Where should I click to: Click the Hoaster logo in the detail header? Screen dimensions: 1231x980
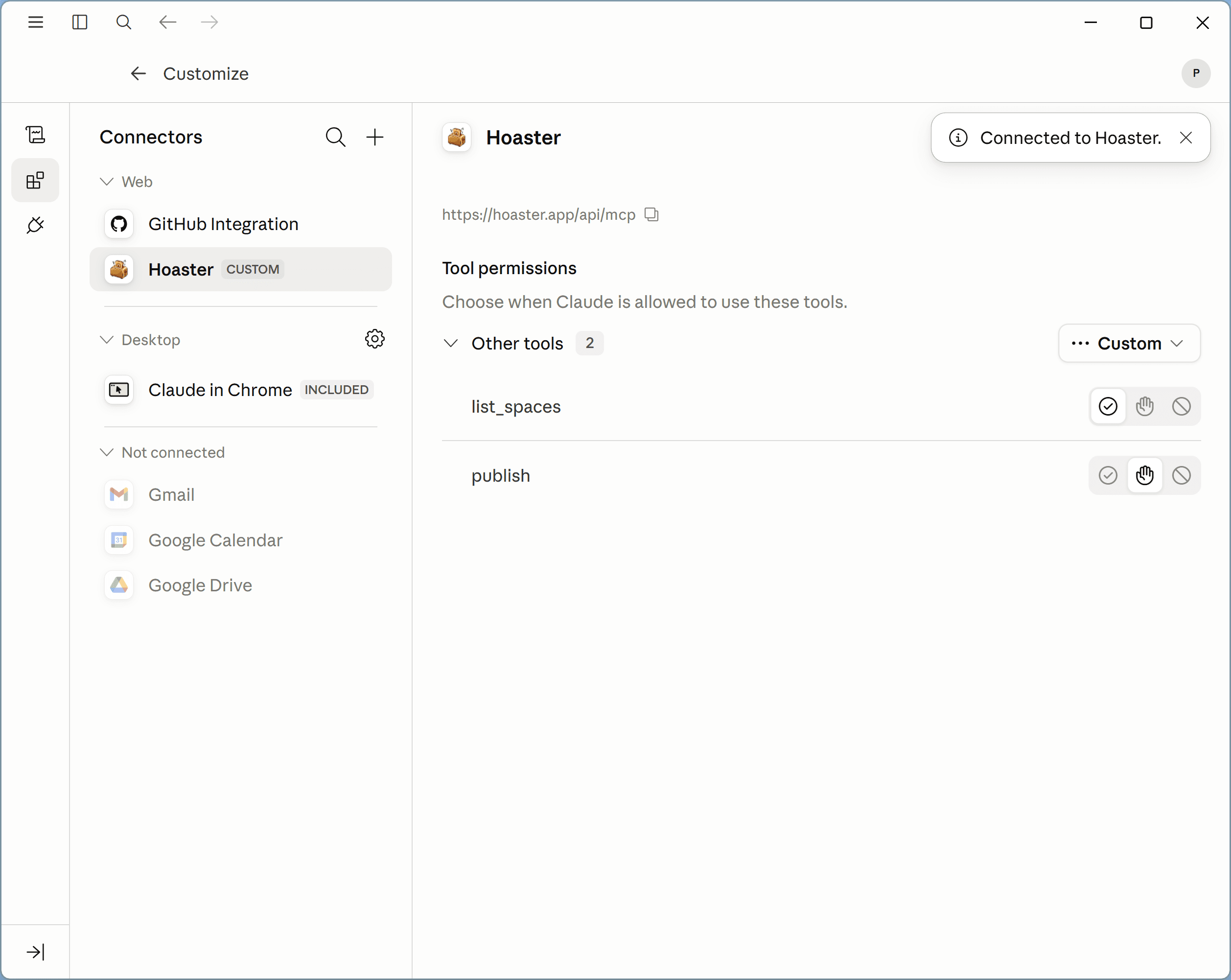pos(456,138)
